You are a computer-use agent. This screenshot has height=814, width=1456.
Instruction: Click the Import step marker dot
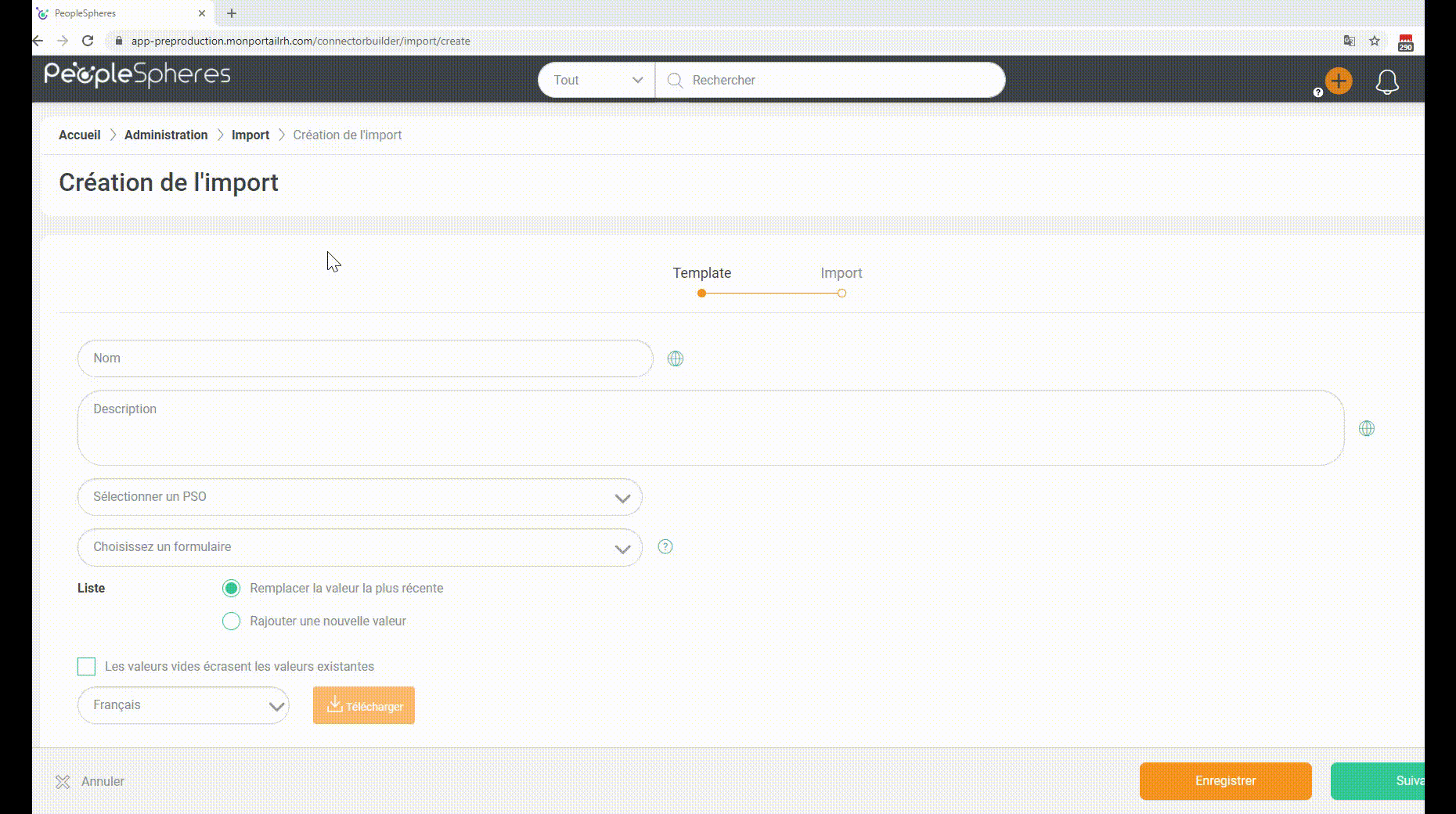coord(842,294)
